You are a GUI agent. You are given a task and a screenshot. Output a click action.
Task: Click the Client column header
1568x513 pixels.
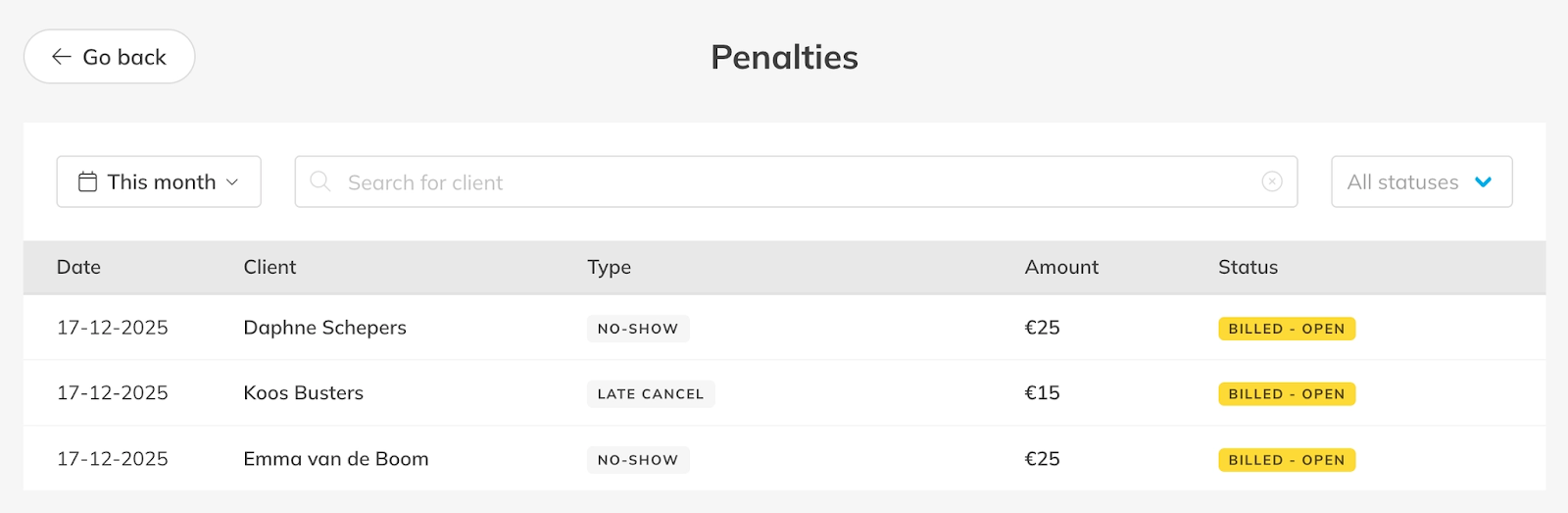click(x=269, y=267)
